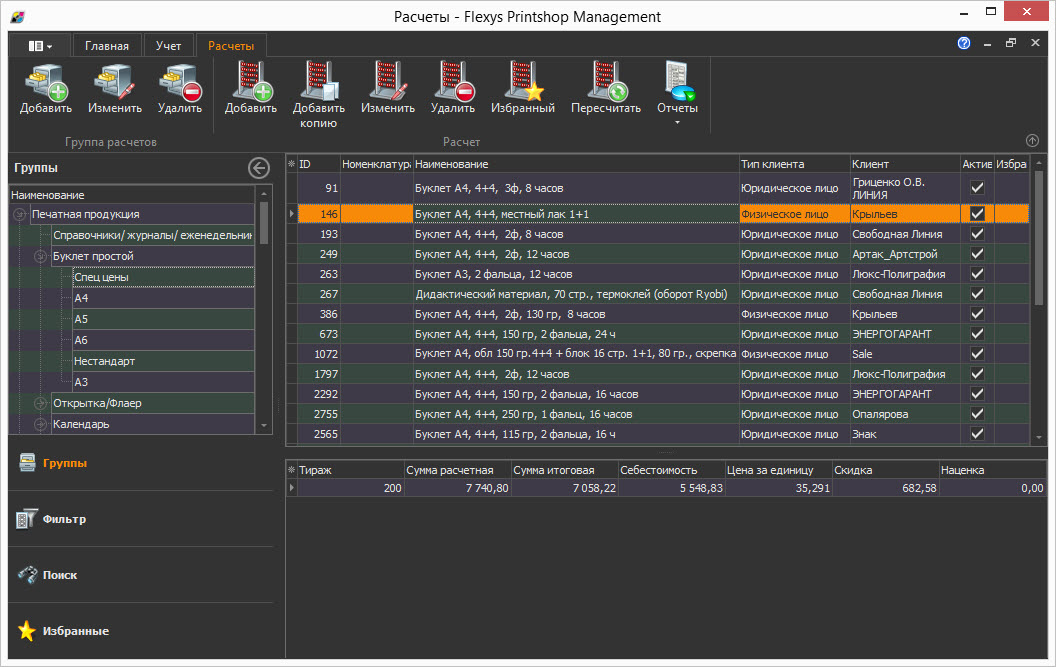Toggle the active checkbox for row ID 673
The image size is (1056, 667).
tap(977, 334)
